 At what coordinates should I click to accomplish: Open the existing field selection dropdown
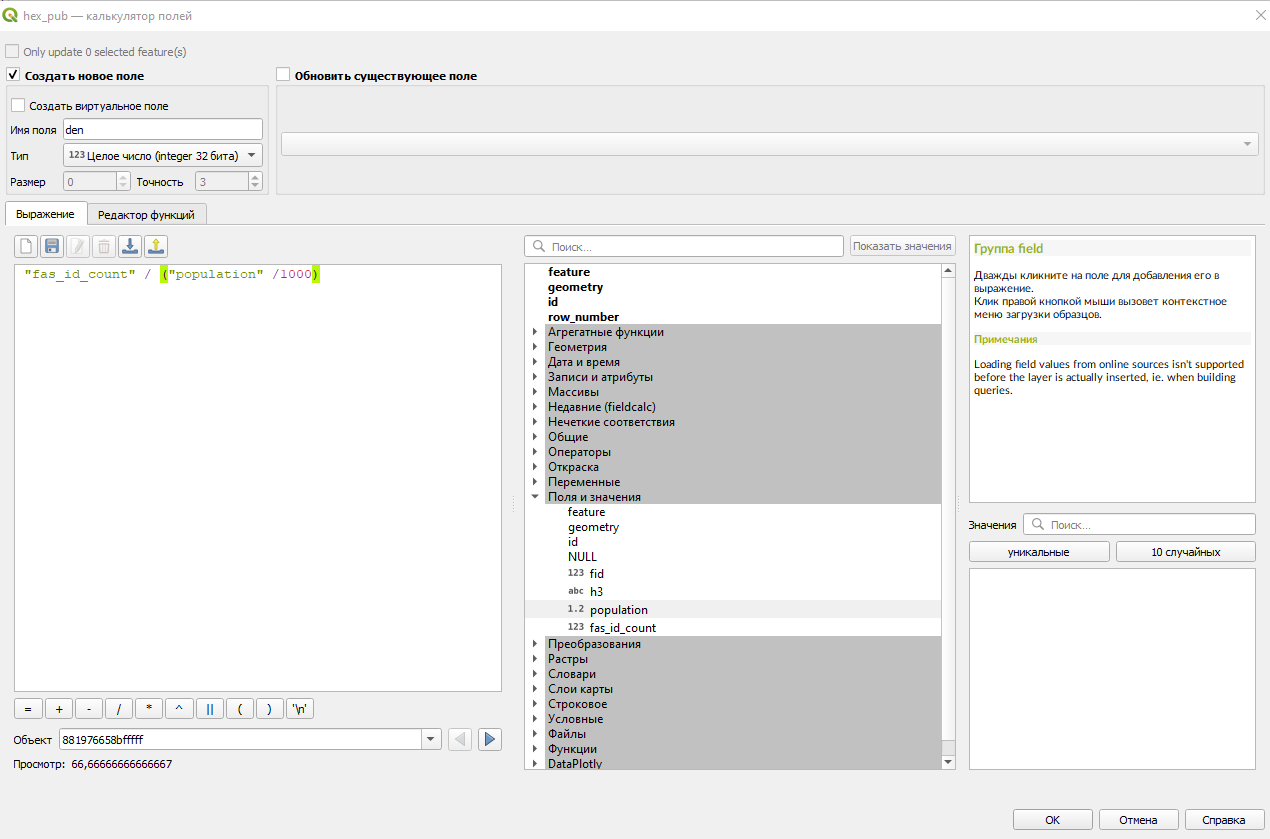(x=770, y=144)
